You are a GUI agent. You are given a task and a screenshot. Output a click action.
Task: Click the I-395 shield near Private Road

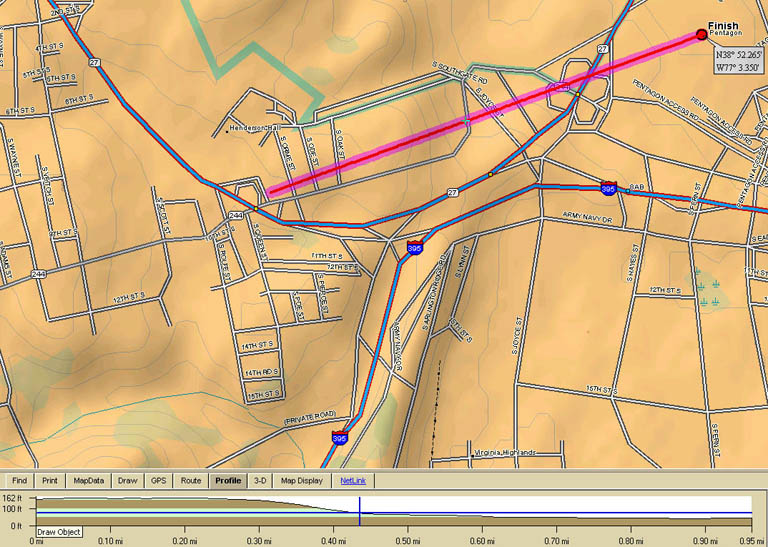tap(340, 438)
